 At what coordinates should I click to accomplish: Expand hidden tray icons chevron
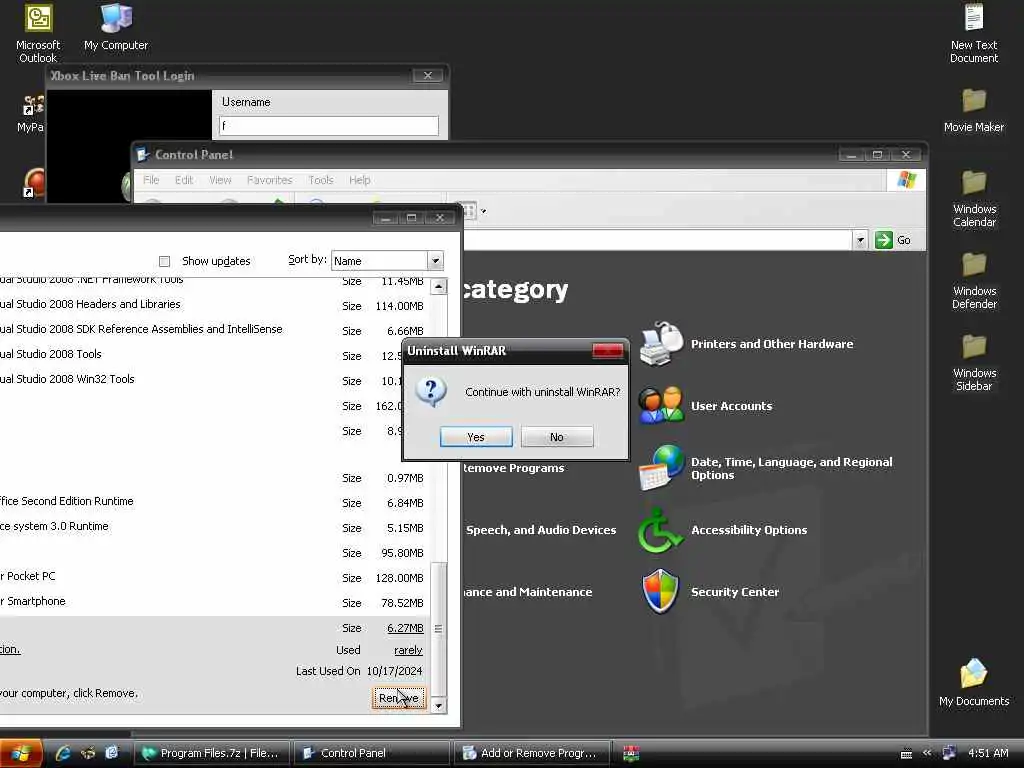(927, 753)
